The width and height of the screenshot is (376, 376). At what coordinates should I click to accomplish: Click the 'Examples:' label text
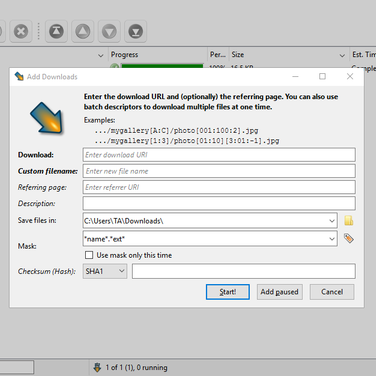99,120
